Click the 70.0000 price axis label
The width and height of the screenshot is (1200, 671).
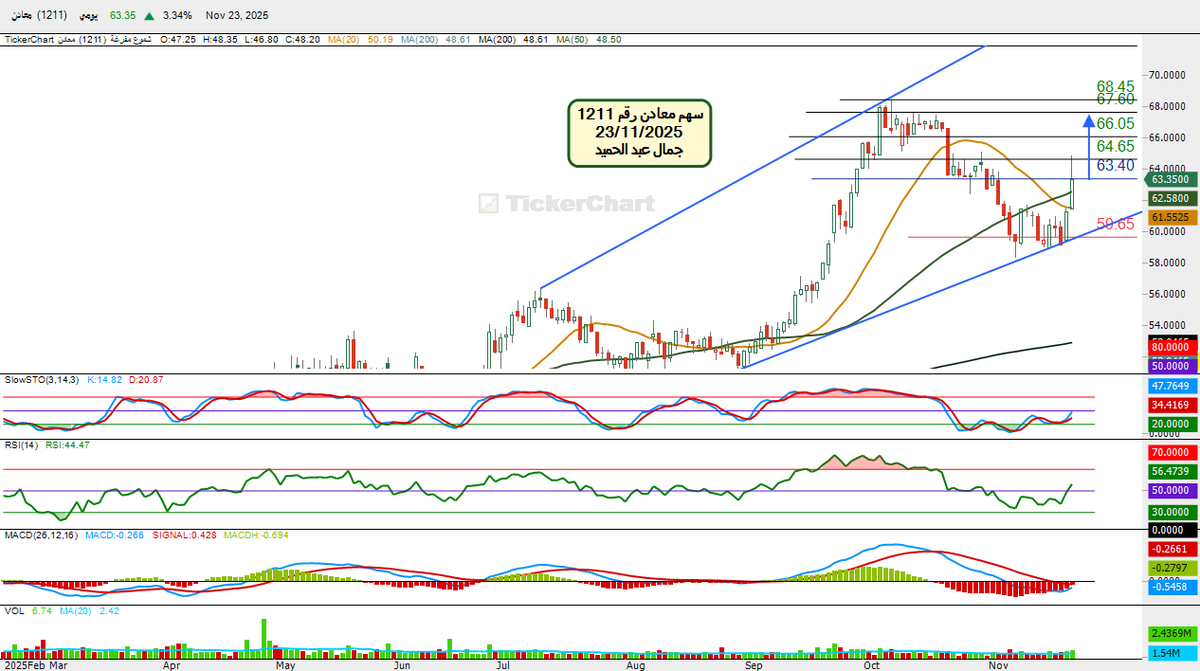pos(1169,75)
